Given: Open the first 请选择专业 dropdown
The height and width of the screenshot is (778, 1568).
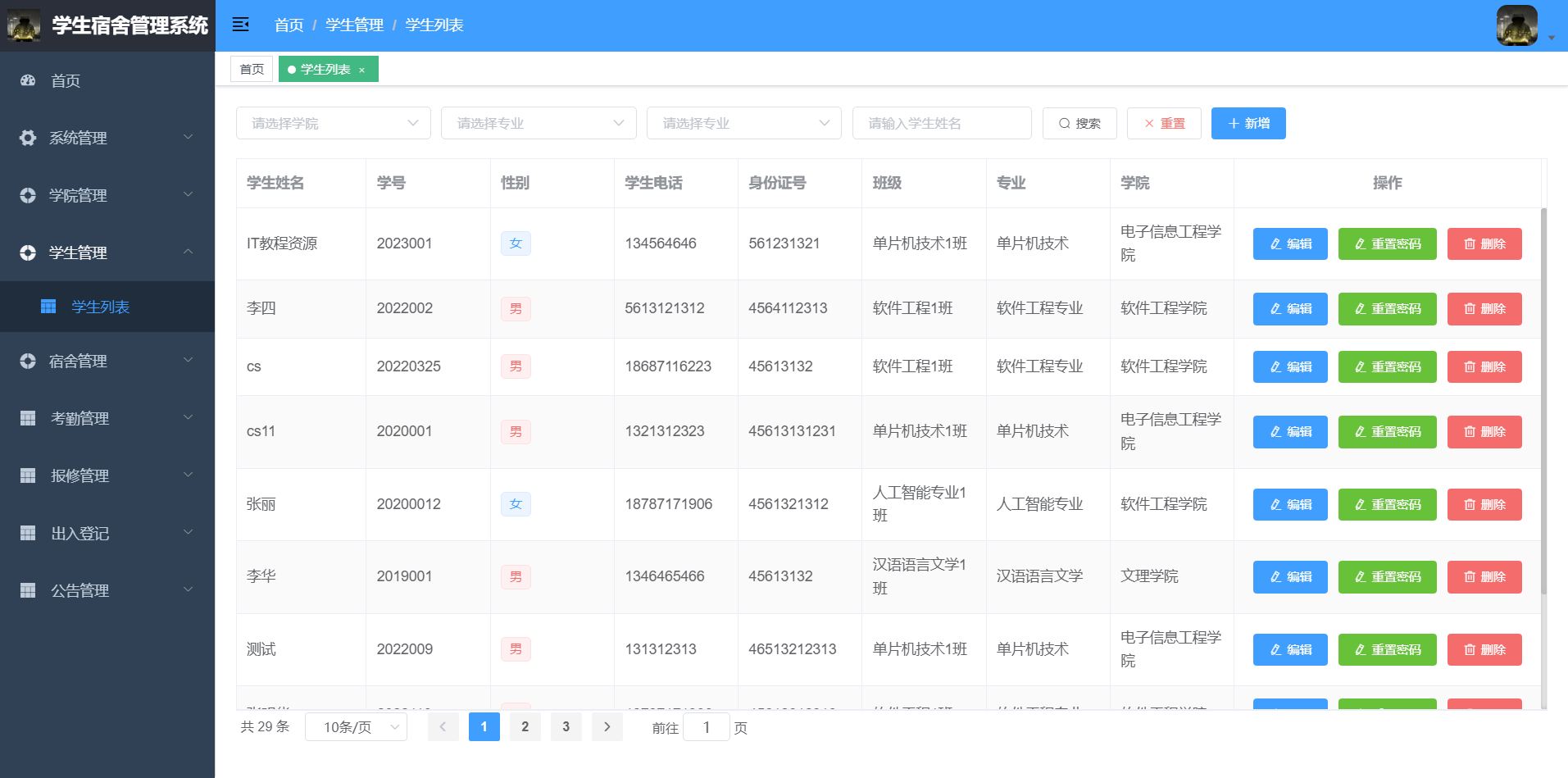Looking at the screenshot, I should tap(539, 123).
